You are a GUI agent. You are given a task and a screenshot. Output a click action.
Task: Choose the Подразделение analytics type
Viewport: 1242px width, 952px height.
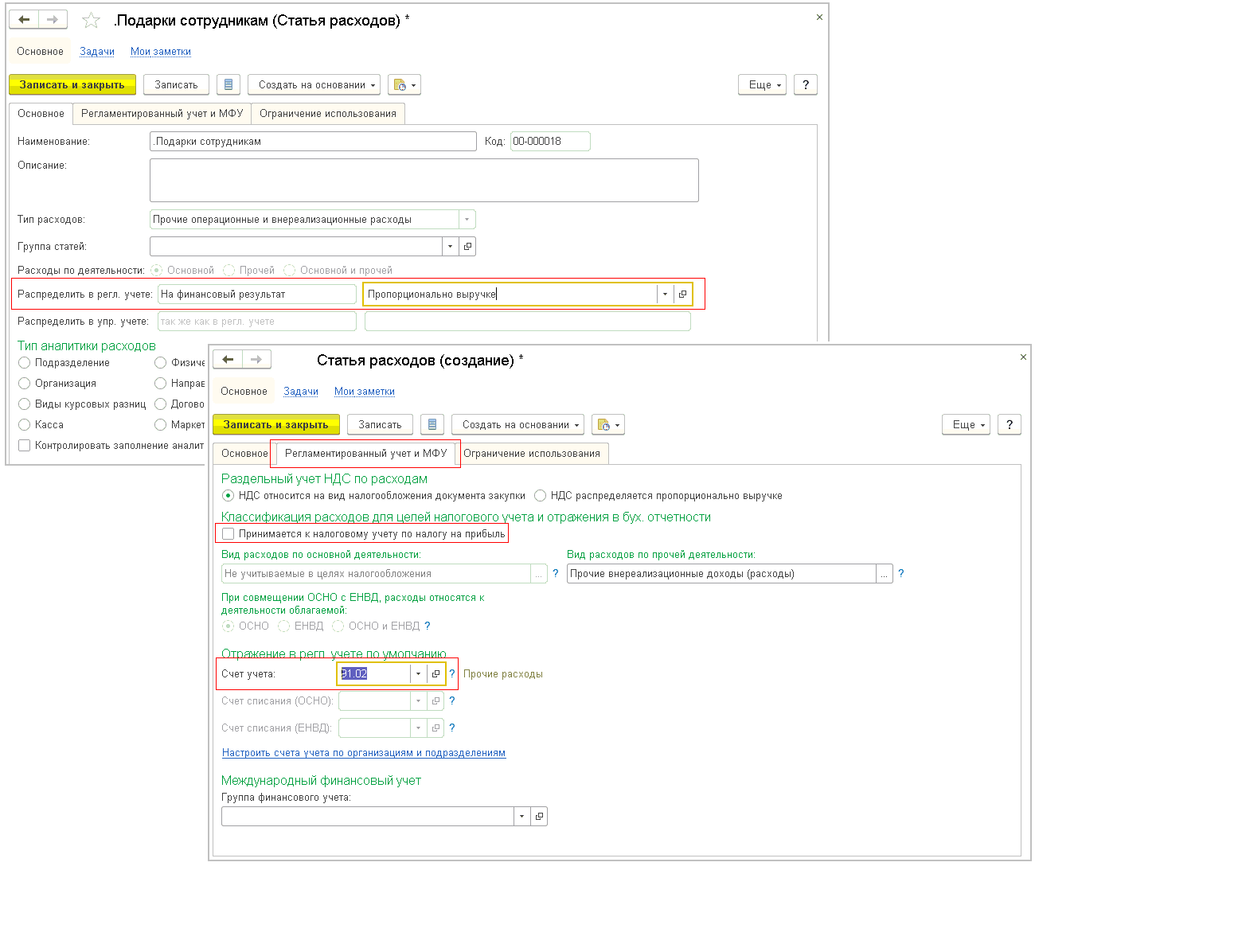tap(25, 363)
